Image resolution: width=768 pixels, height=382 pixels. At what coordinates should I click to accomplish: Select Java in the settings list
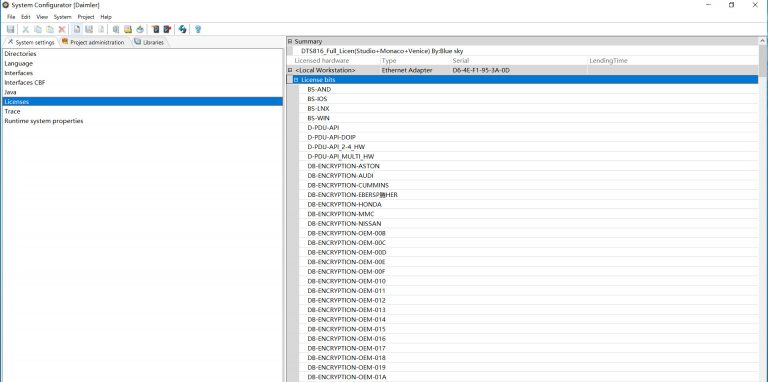tap(142, 92)
